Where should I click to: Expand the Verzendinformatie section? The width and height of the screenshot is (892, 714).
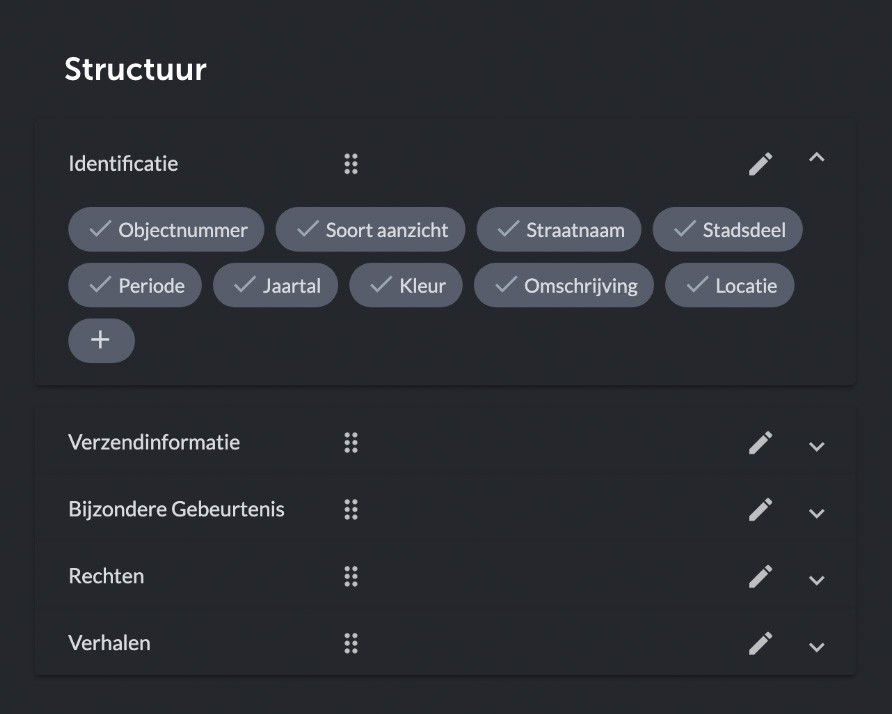click(x=817, y=446)
